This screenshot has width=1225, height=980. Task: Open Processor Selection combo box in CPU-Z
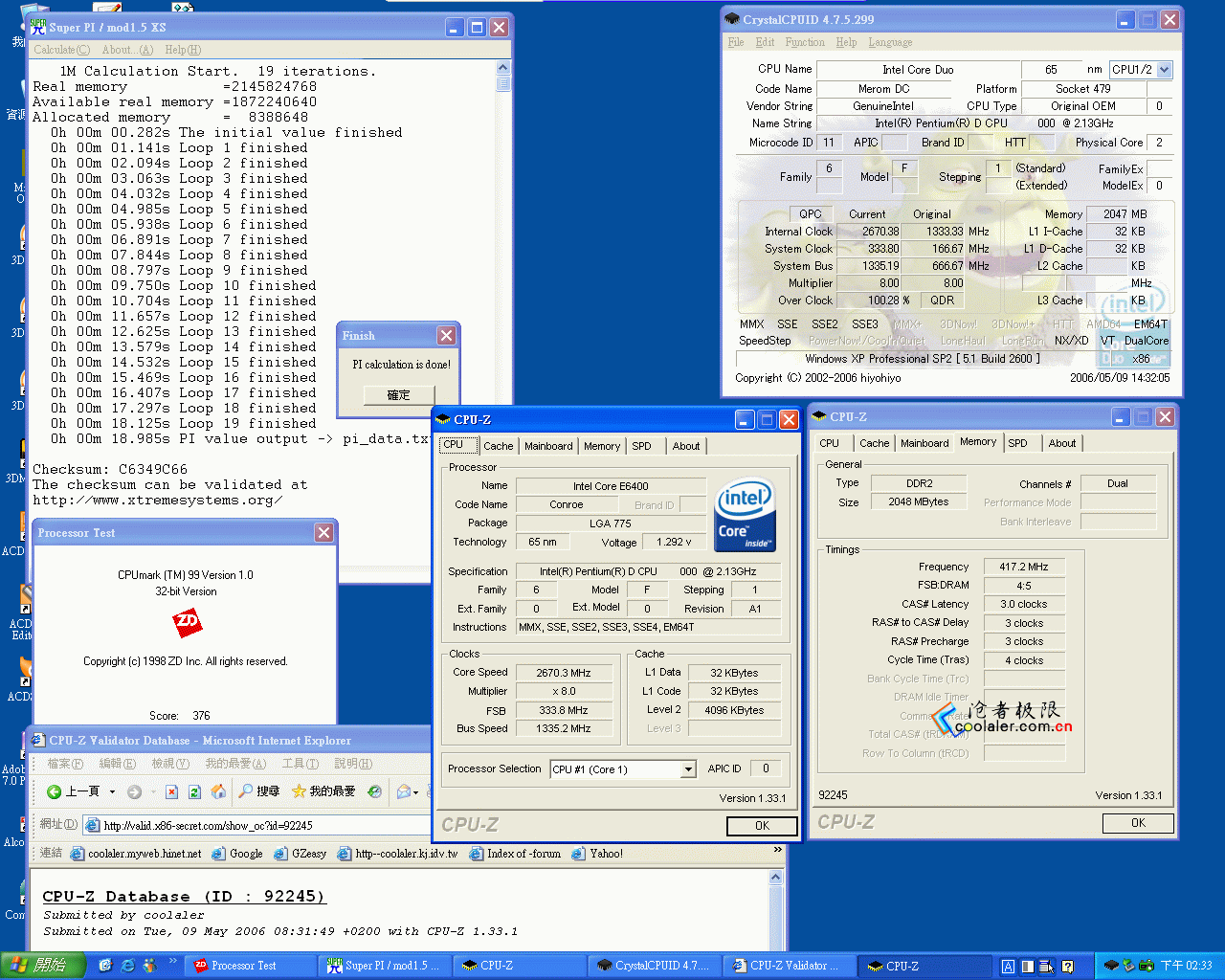[623, 769]
